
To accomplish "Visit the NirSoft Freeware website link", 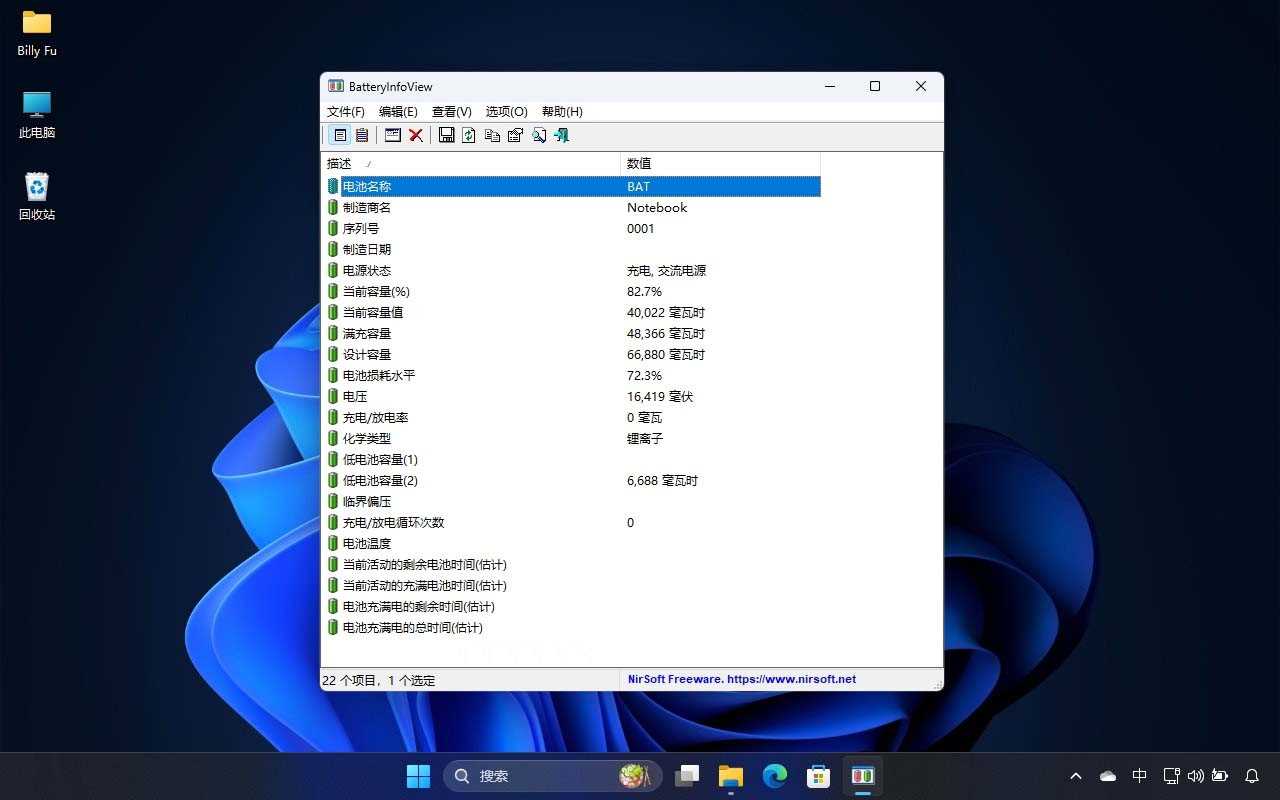I will click(x=741, y=679).
